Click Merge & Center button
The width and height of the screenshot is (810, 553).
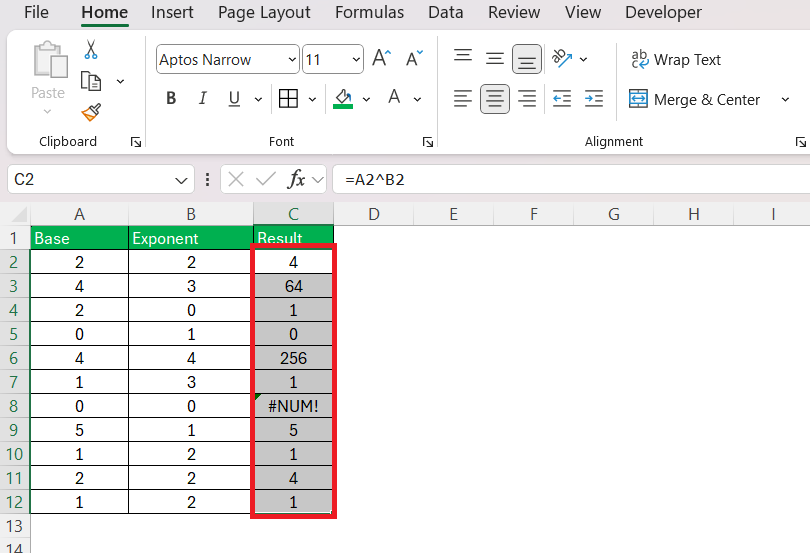click(x=694, y=99)
